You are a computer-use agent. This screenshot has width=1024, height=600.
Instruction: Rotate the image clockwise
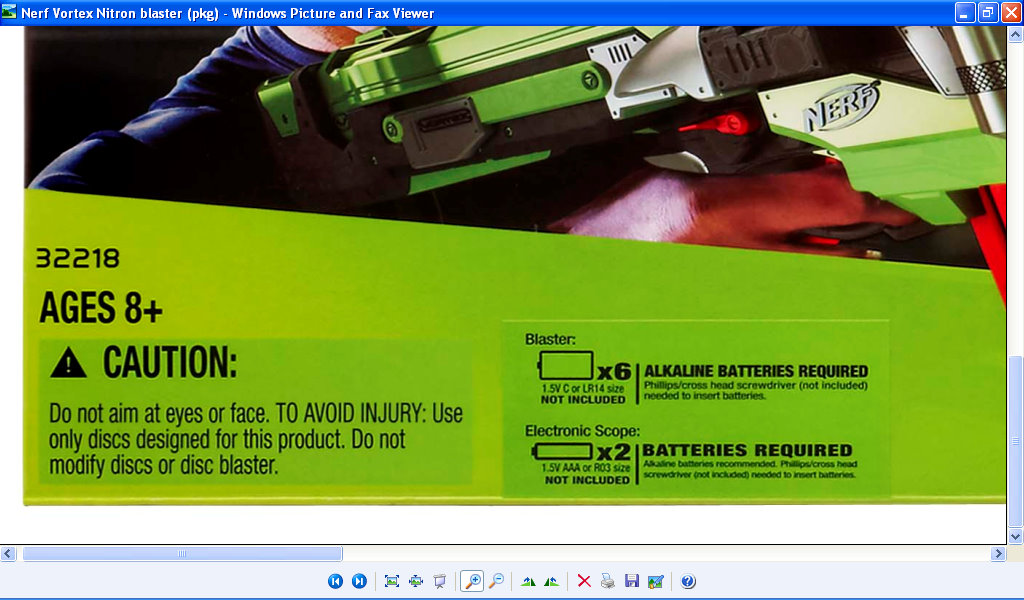point(527,581)
